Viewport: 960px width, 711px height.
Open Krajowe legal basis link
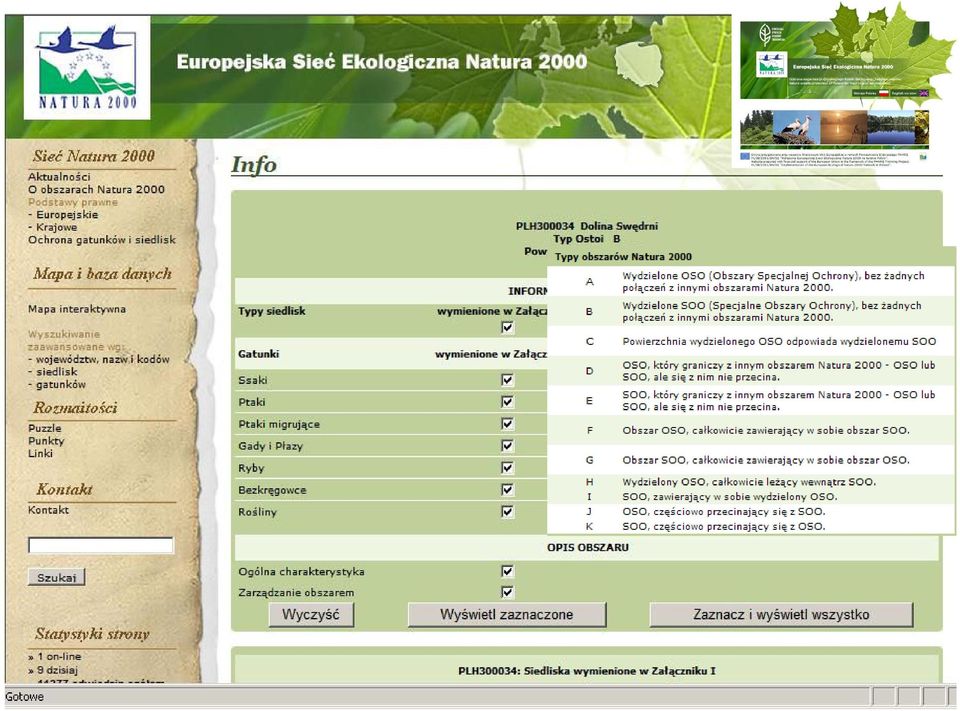coord(56,227)
